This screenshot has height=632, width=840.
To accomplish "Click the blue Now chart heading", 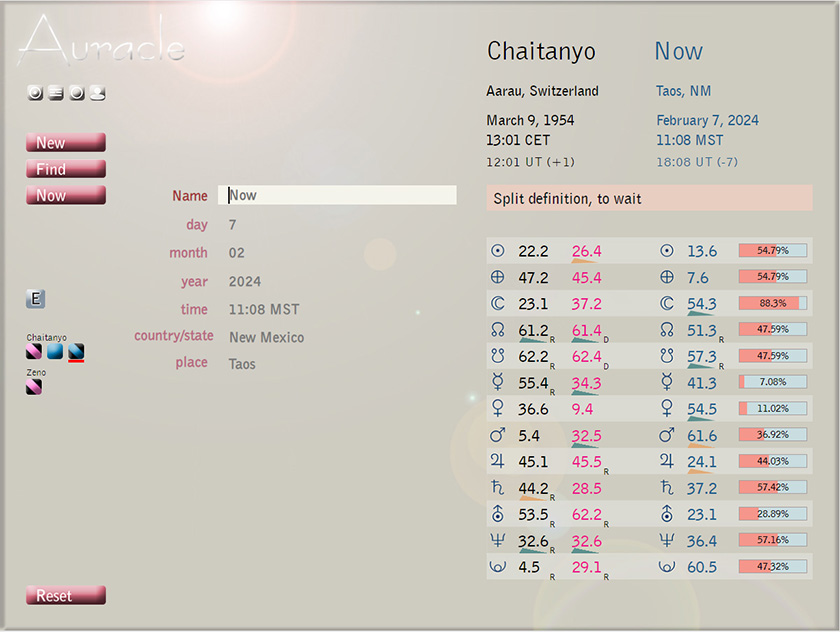I will 678,52.
